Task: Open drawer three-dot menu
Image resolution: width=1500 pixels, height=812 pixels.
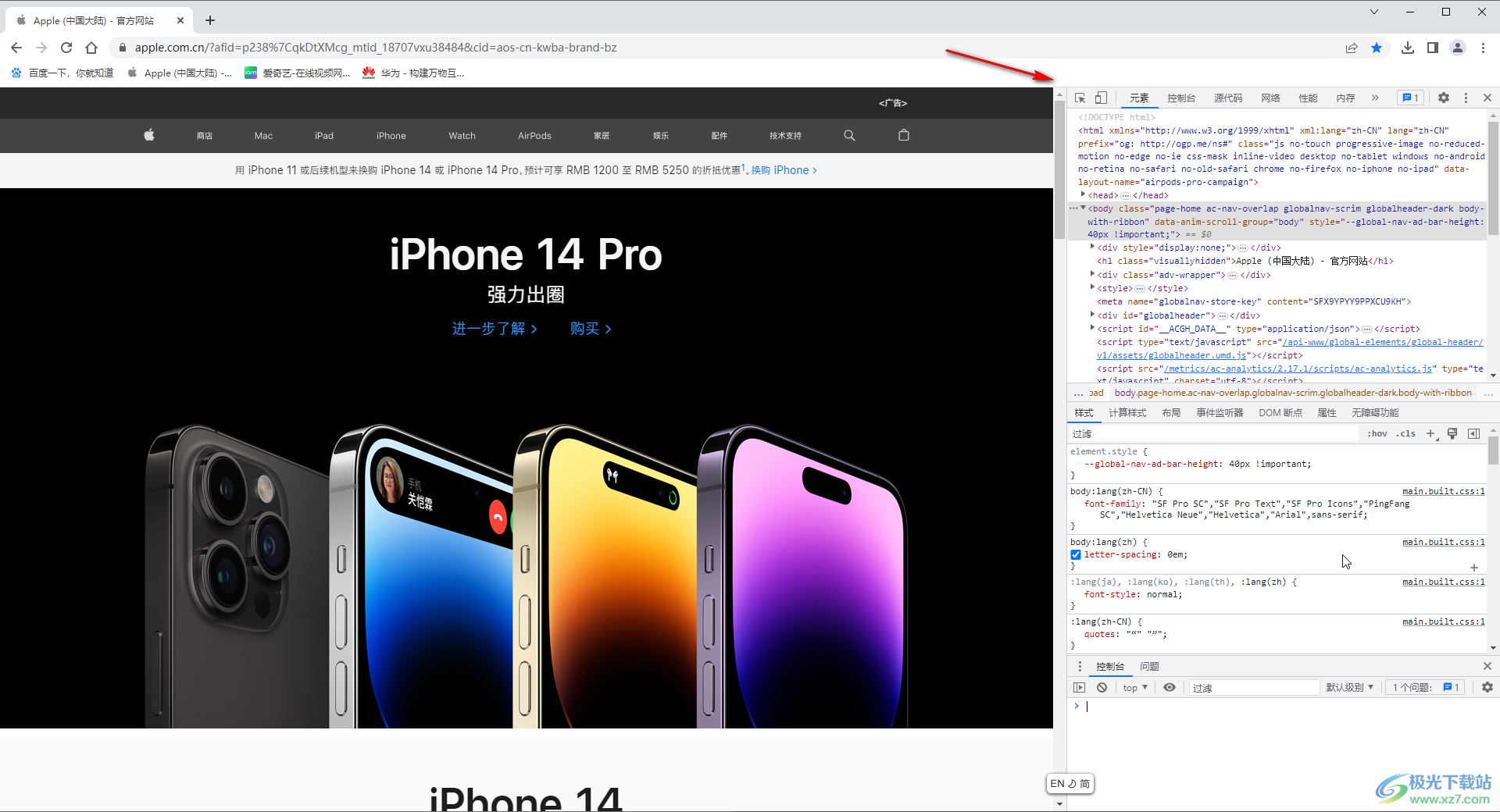Action: [1080, 666]
